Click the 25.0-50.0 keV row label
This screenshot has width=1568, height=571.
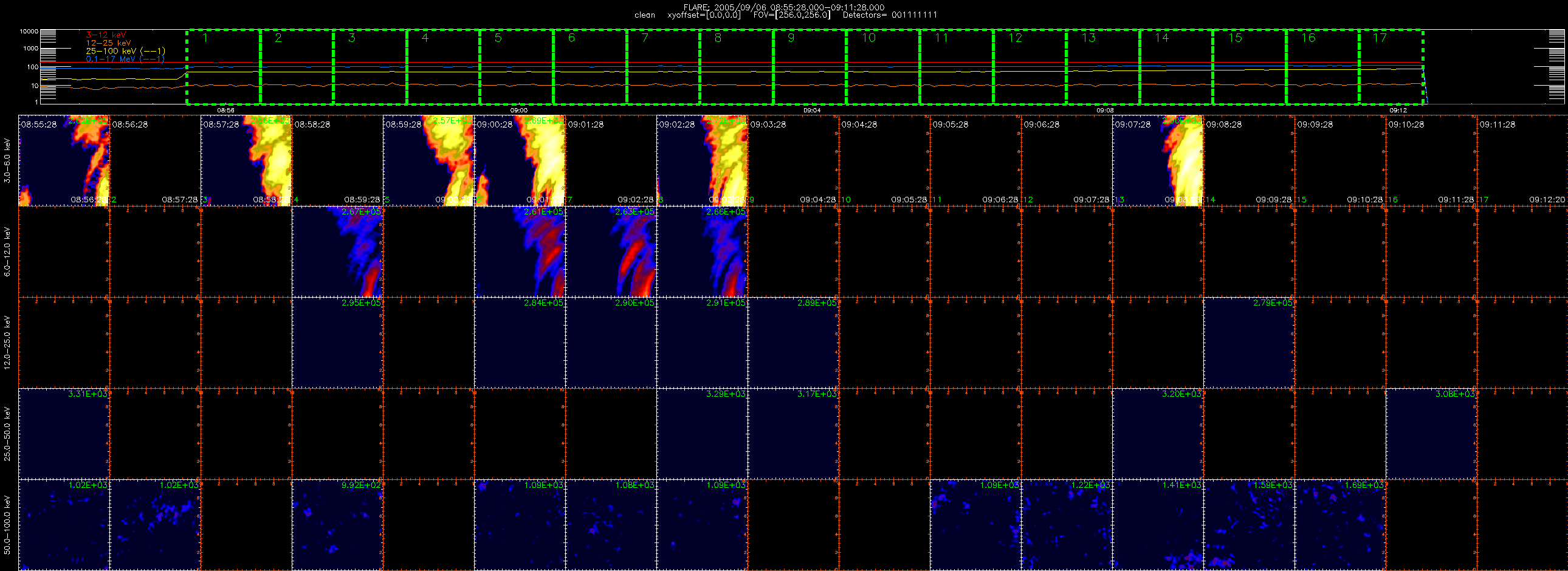(x=7, y=434)
